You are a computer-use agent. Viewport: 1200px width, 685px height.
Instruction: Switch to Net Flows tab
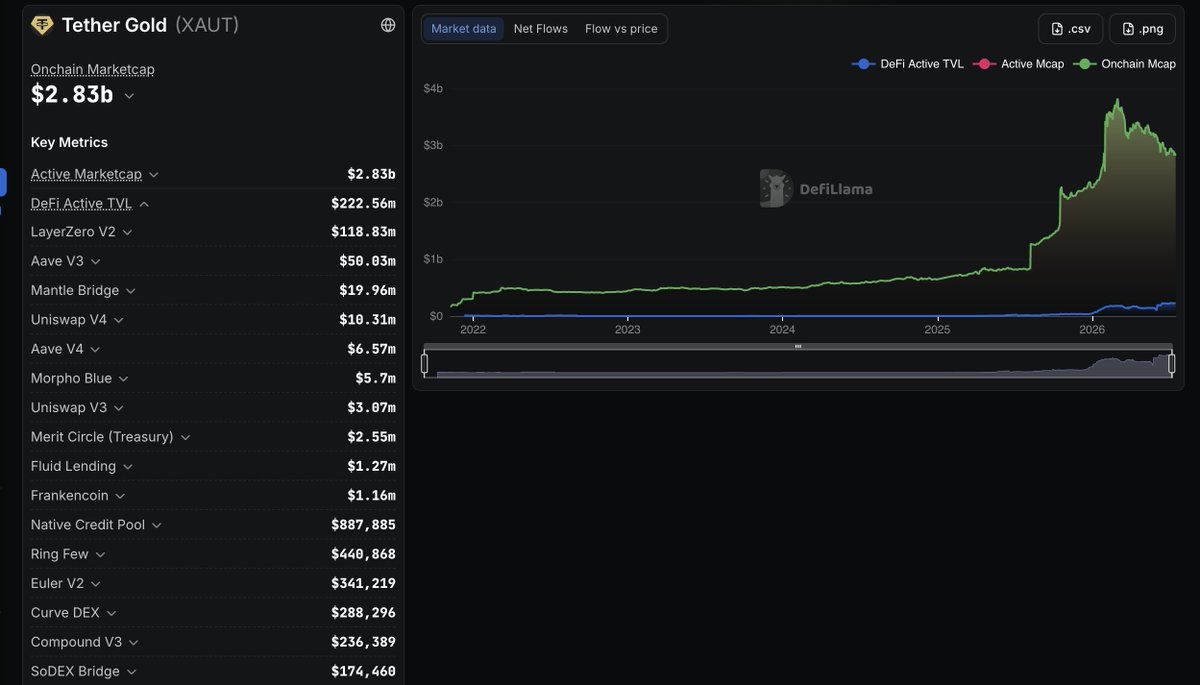(541, 29)
